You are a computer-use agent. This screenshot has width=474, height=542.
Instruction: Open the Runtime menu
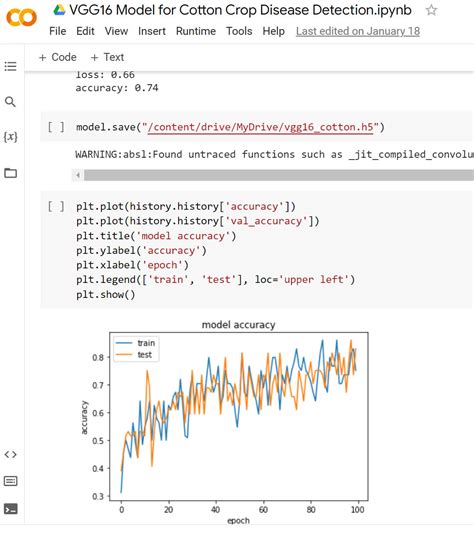coord(196,31)
